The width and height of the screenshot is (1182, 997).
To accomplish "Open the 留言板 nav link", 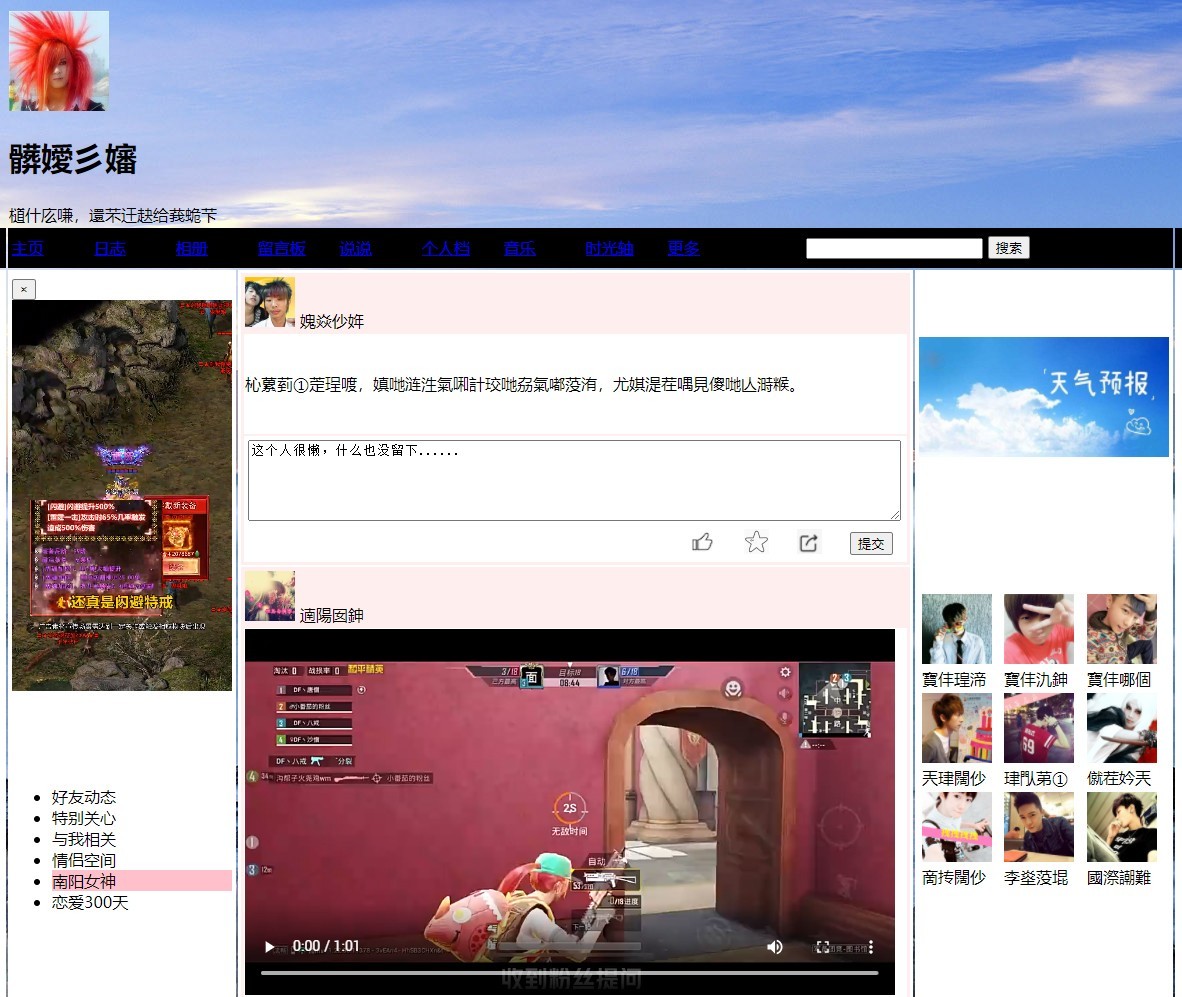I will pyautogui.click(x=281, y=248).
